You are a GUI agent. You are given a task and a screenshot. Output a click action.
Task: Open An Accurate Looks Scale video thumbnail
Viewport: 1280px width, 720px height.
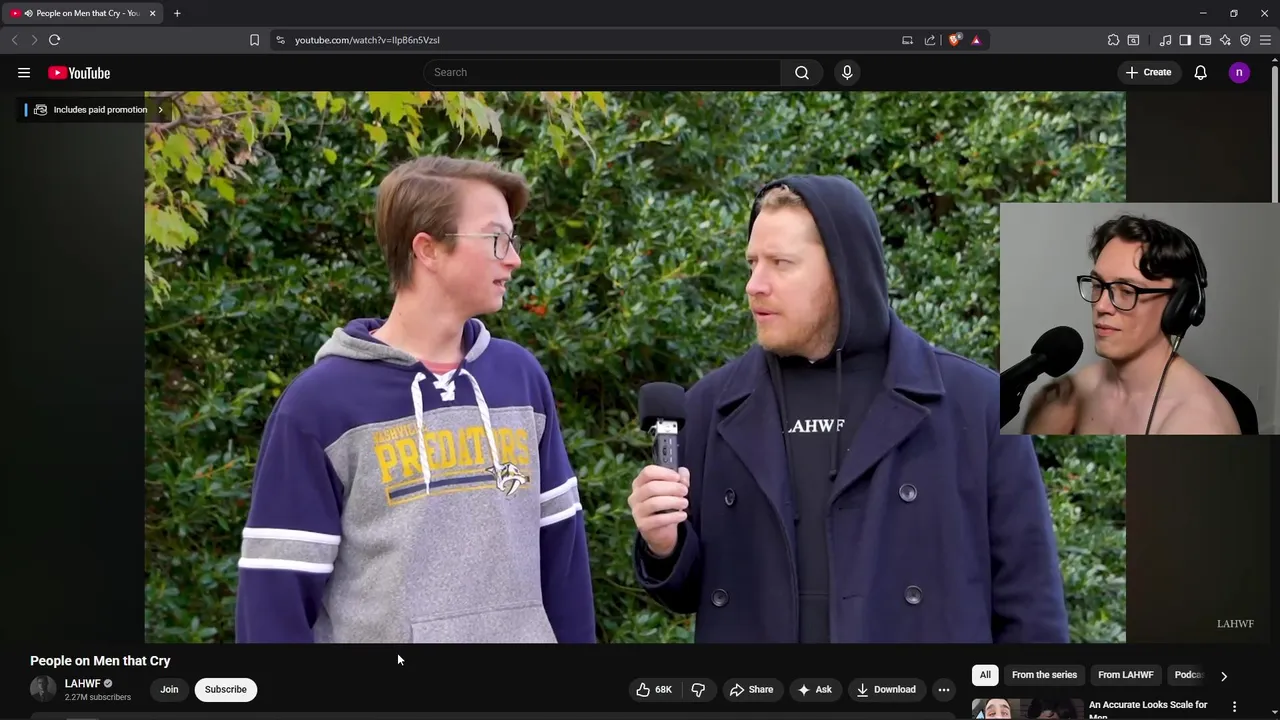point(1027,709)
